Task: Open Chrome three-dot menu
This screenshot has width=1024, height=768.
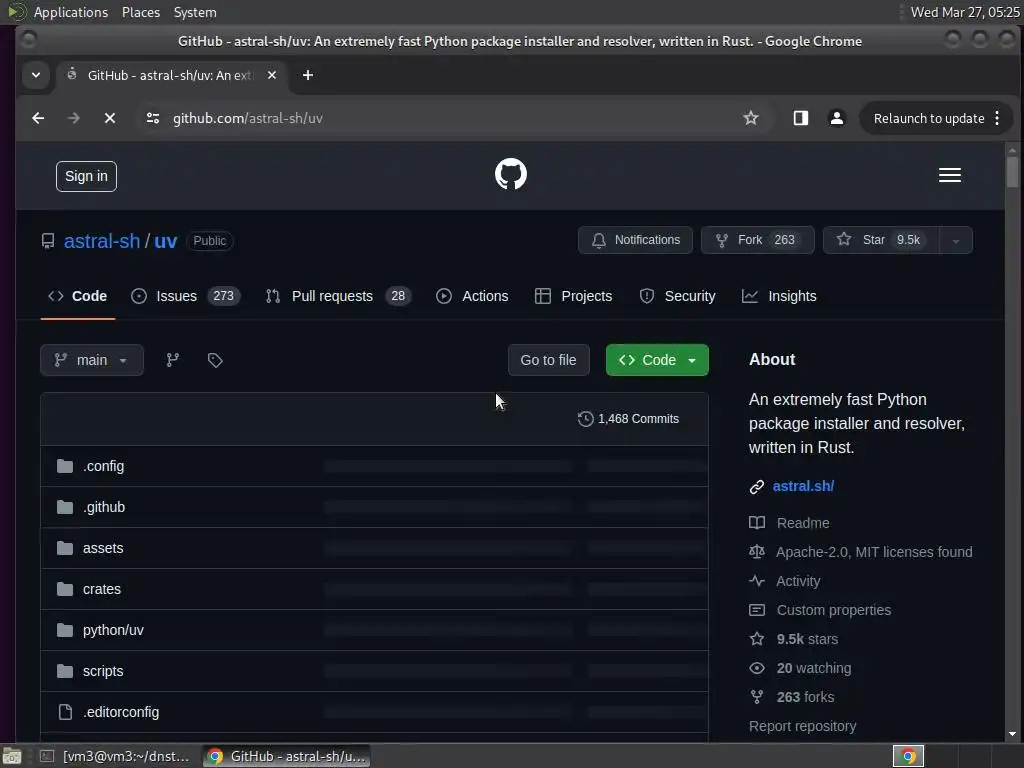Action: click(x=997, y=118)
